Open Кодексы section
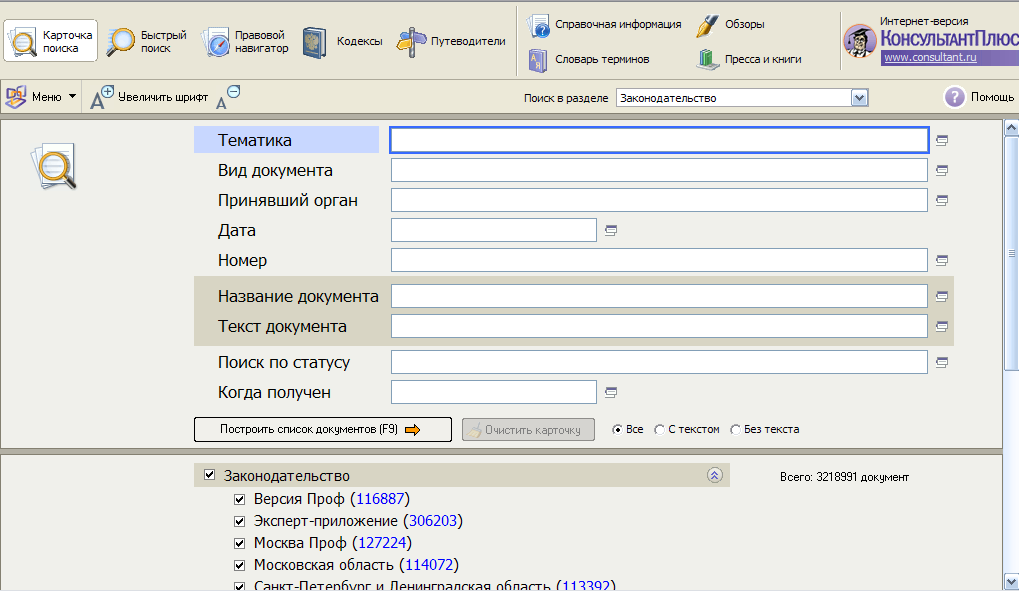The width and height of the screenshot is (1019, 592). 342,42
